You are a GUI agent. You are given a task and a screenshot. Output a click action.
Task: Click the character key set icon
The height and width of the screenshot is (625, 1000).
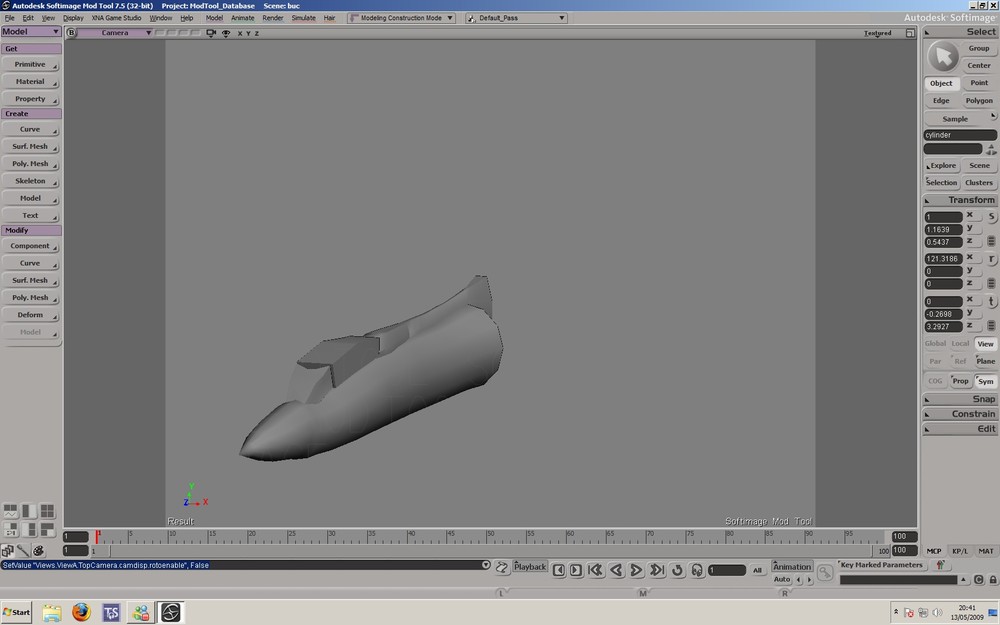[940, 565]
